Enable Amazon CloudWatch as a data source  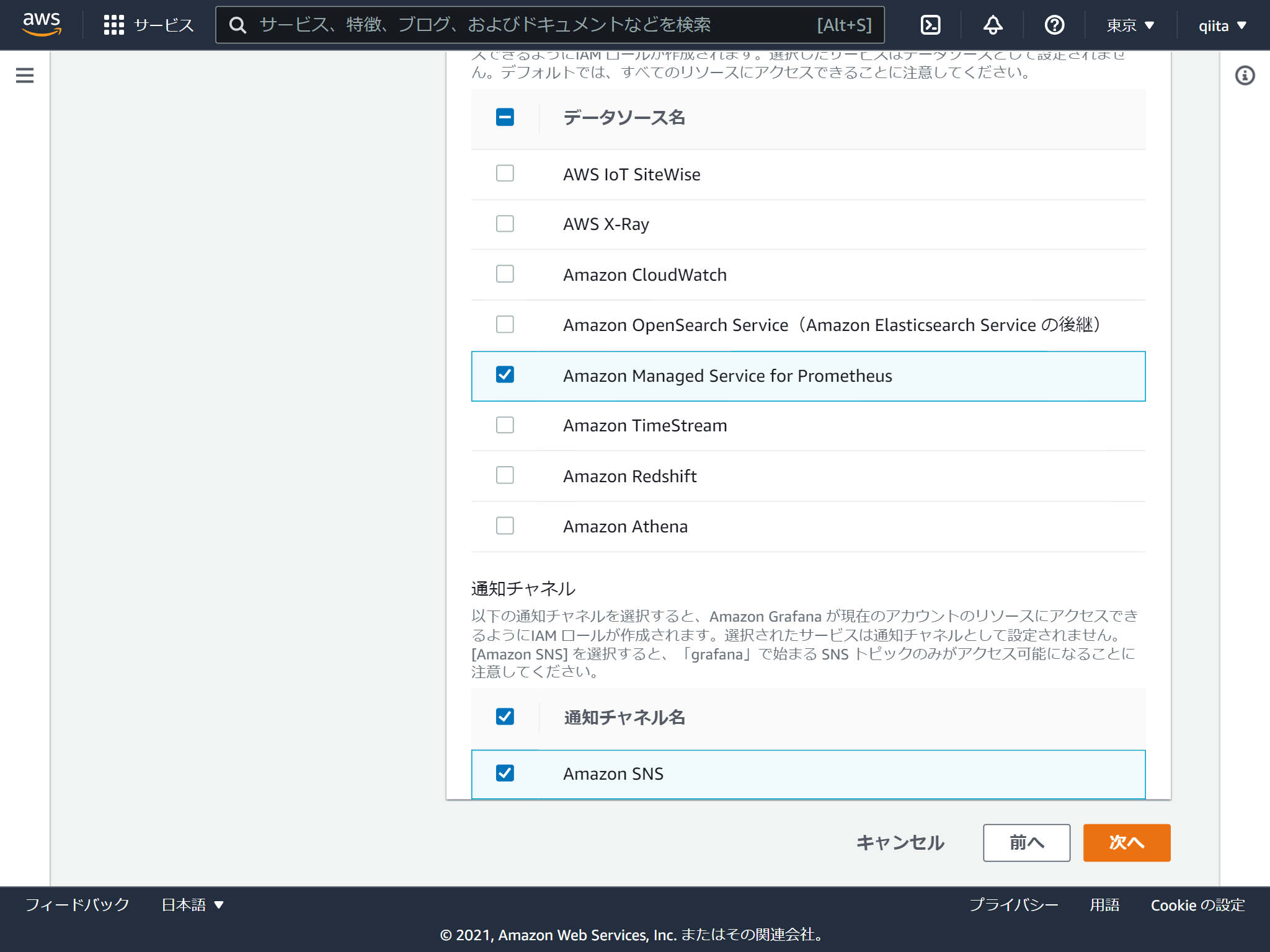click(x=504, y=275)
